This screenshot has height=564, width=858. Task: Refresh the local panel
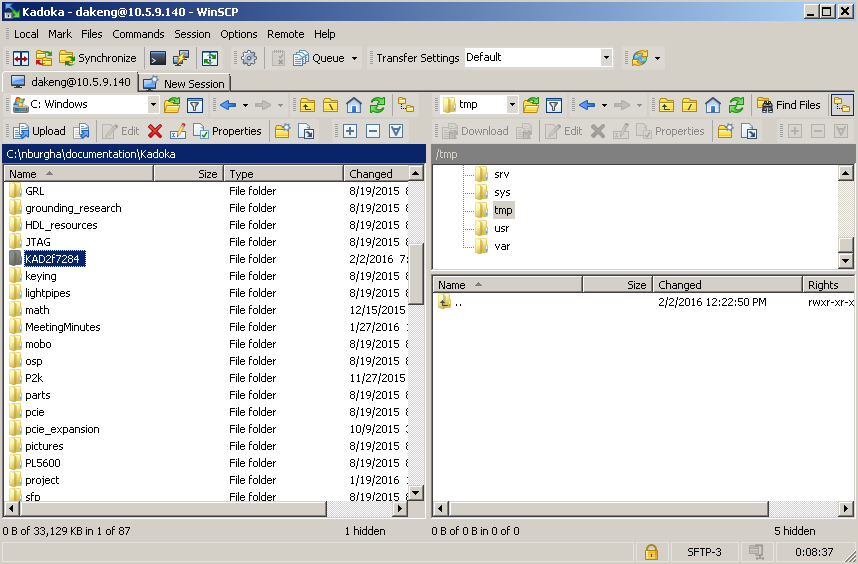point(377,105)
